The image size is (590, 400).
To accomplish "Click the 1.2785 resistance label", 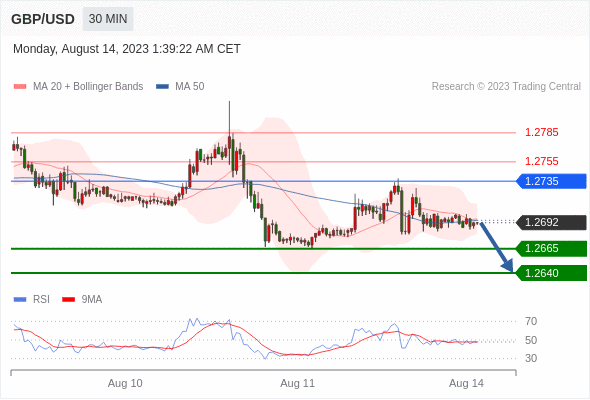I will 541,132.
